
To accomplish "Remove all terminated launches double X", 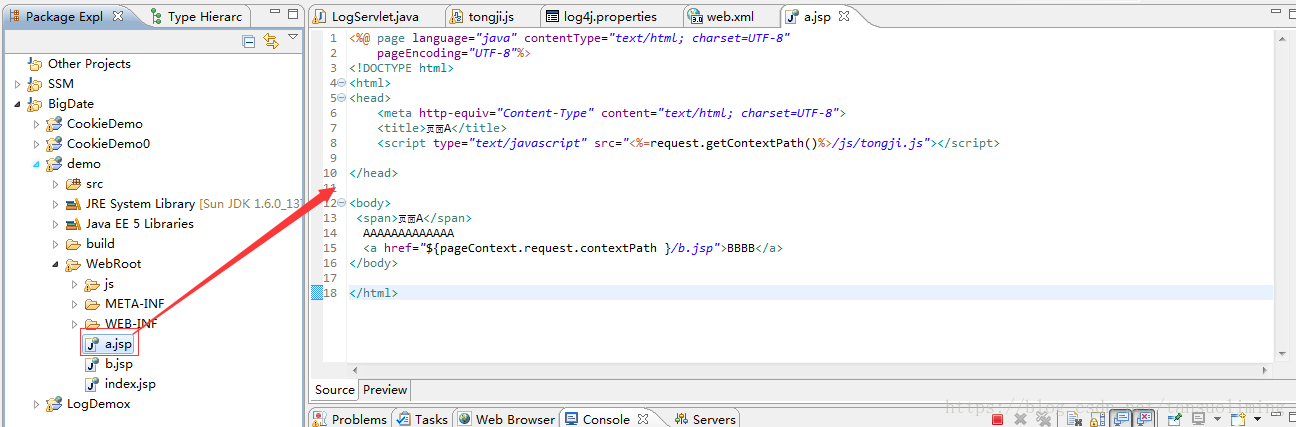I will [x=1043, y=419].
